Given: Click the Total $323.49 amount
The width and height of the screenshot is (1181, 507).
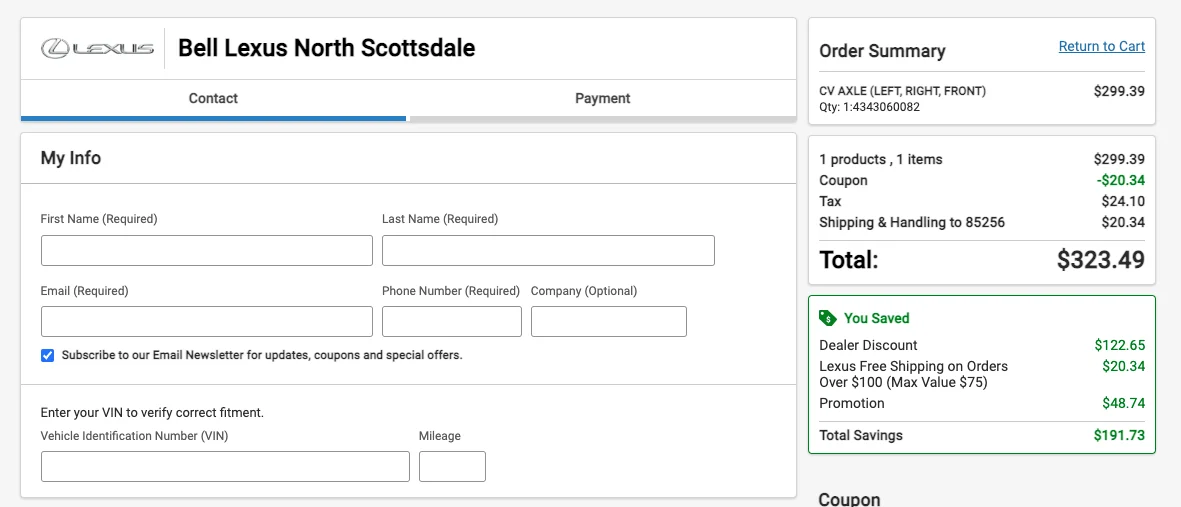Looking at the screenshot, I should click(x=1100, y=260).
